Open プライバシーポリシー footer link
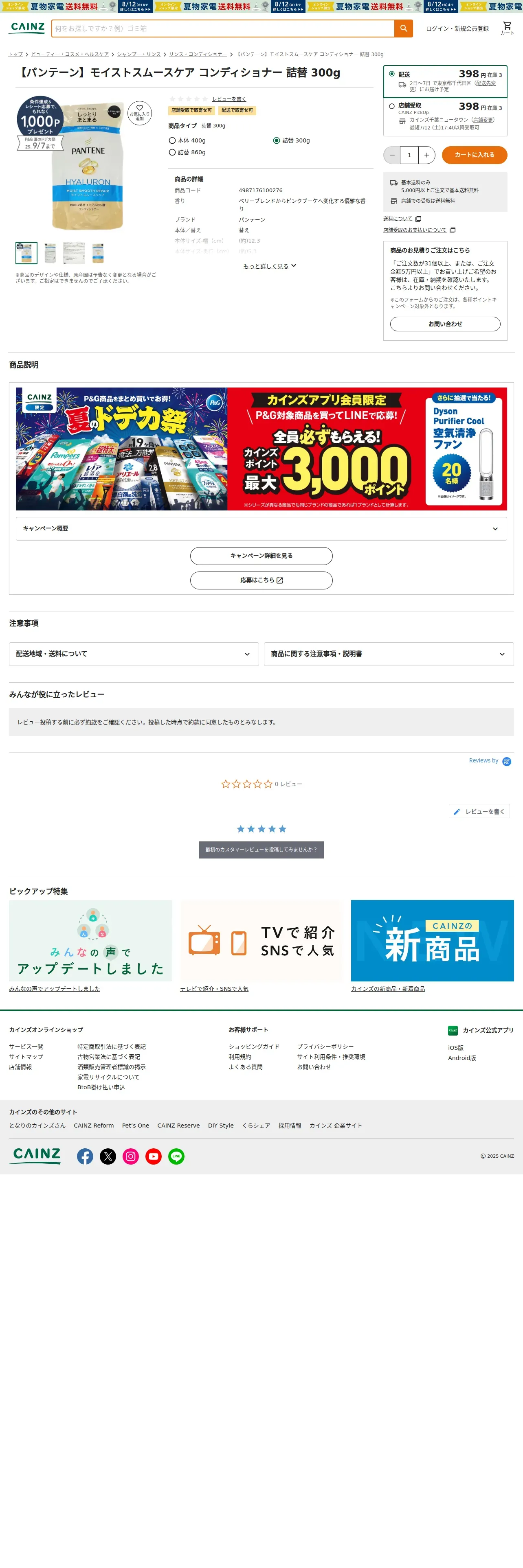523x1568 pixels. pyautogui.click(x=325, y=1047)
